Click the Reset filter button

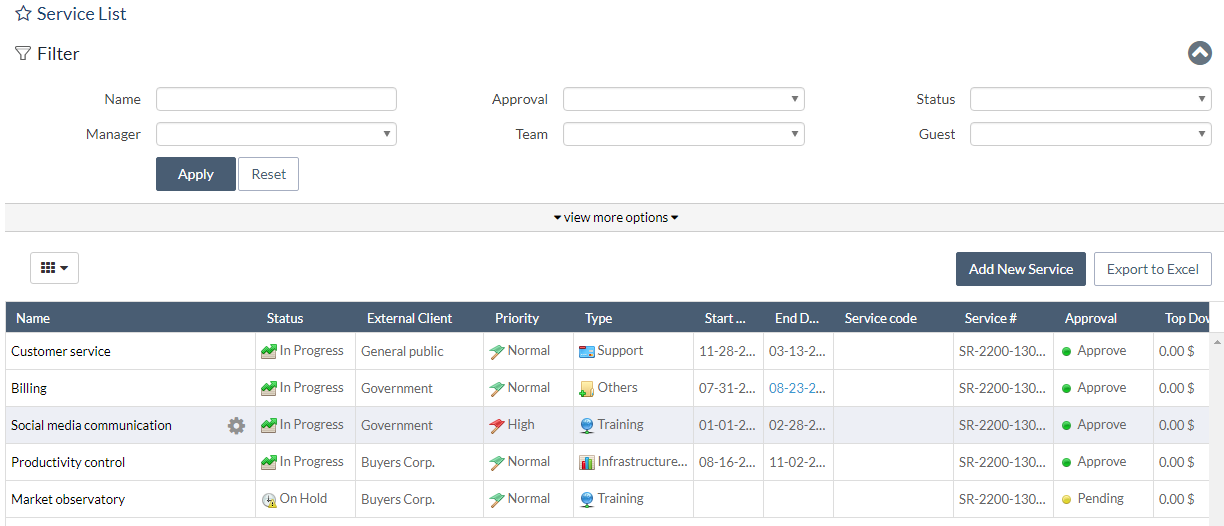coord(268,174)
